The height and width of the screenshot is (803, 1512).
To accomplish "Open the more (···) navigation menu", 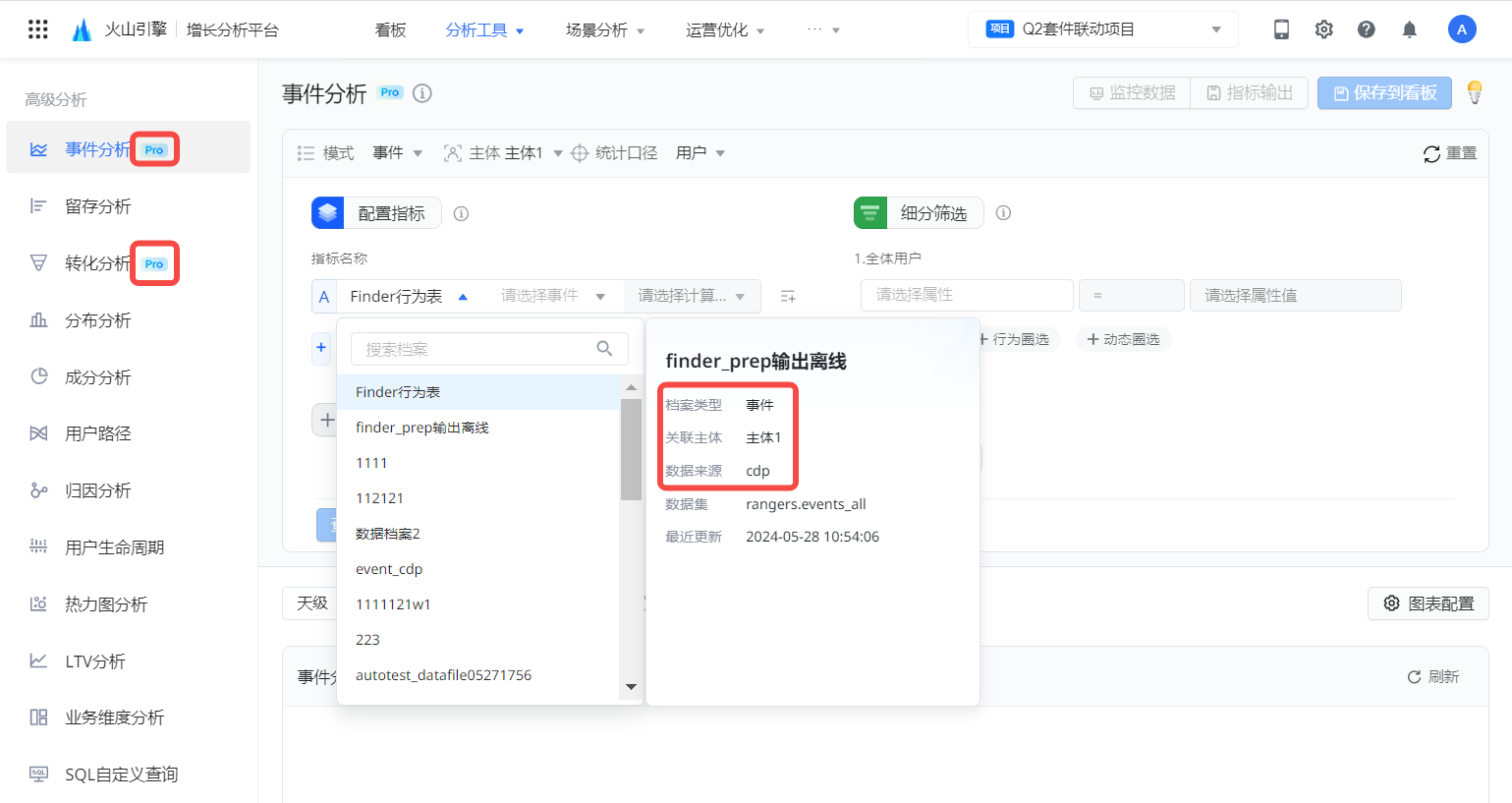I will (x=823, y=30).
